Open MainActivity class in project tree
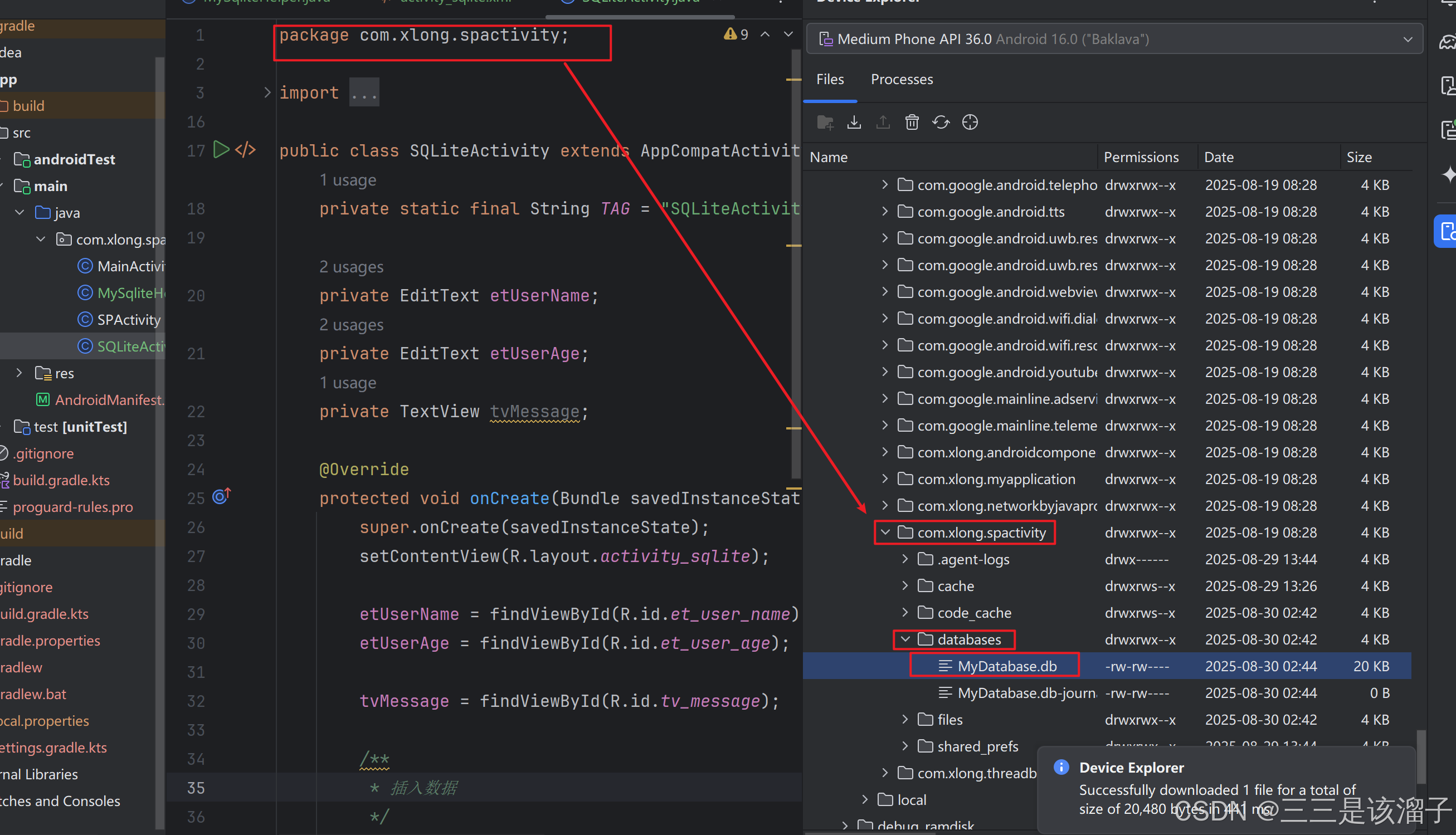Viewport: 1456px width, 835px height. 121,266
